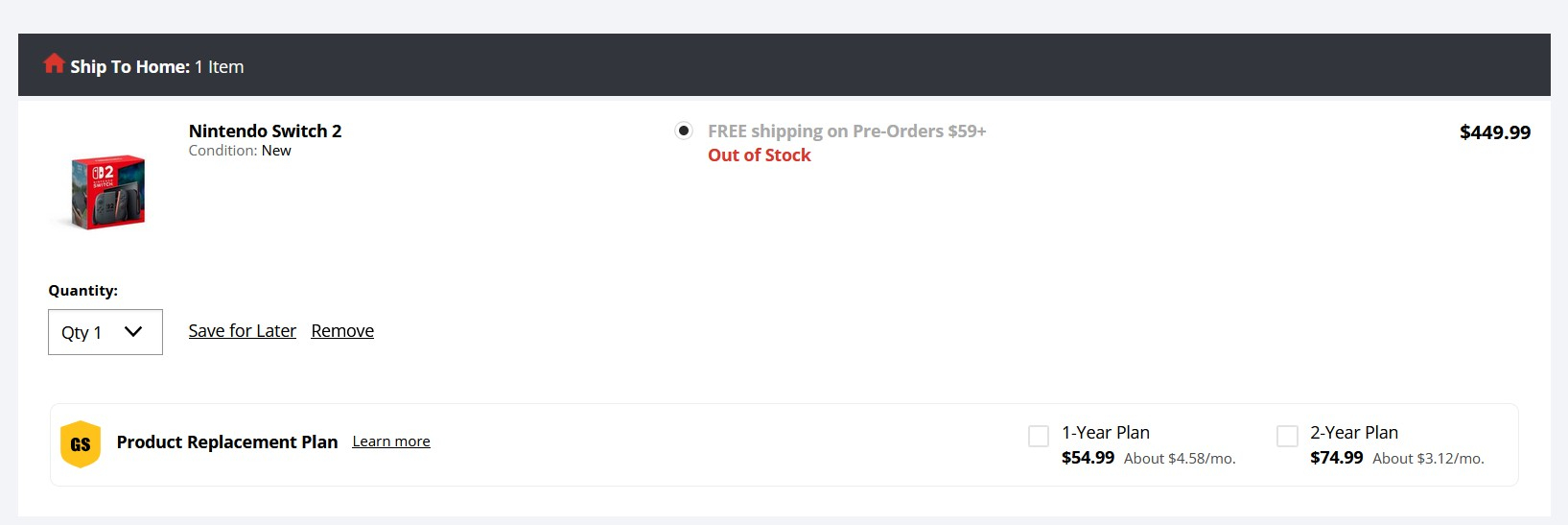Click the 1-Year Plan label text

pos(1105,433)
